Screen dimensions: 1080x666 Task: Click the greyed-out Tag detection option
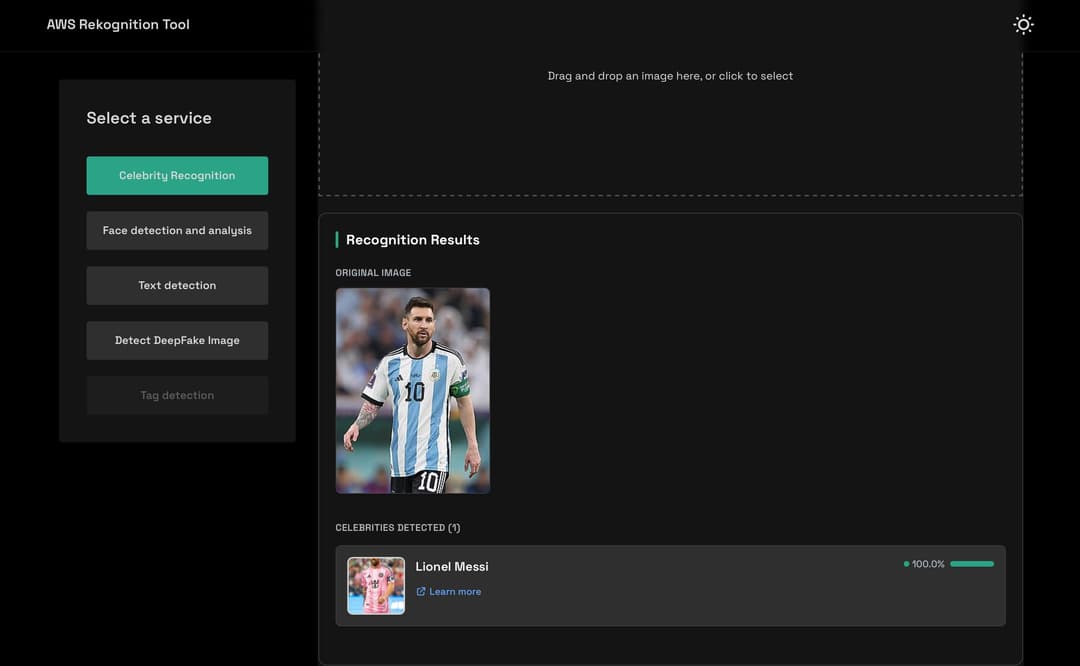tap(177, 396)
